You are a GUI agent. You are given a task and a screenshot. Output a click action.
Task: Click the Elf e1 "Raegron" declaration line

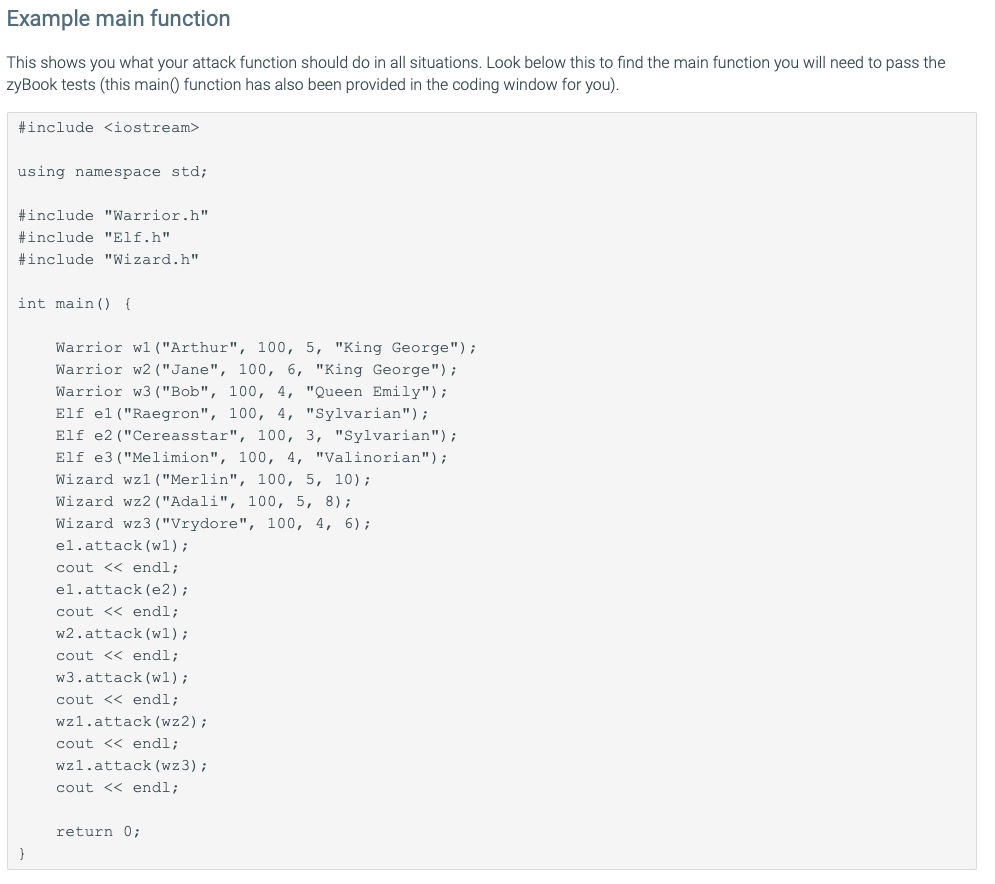coord(242,414)
